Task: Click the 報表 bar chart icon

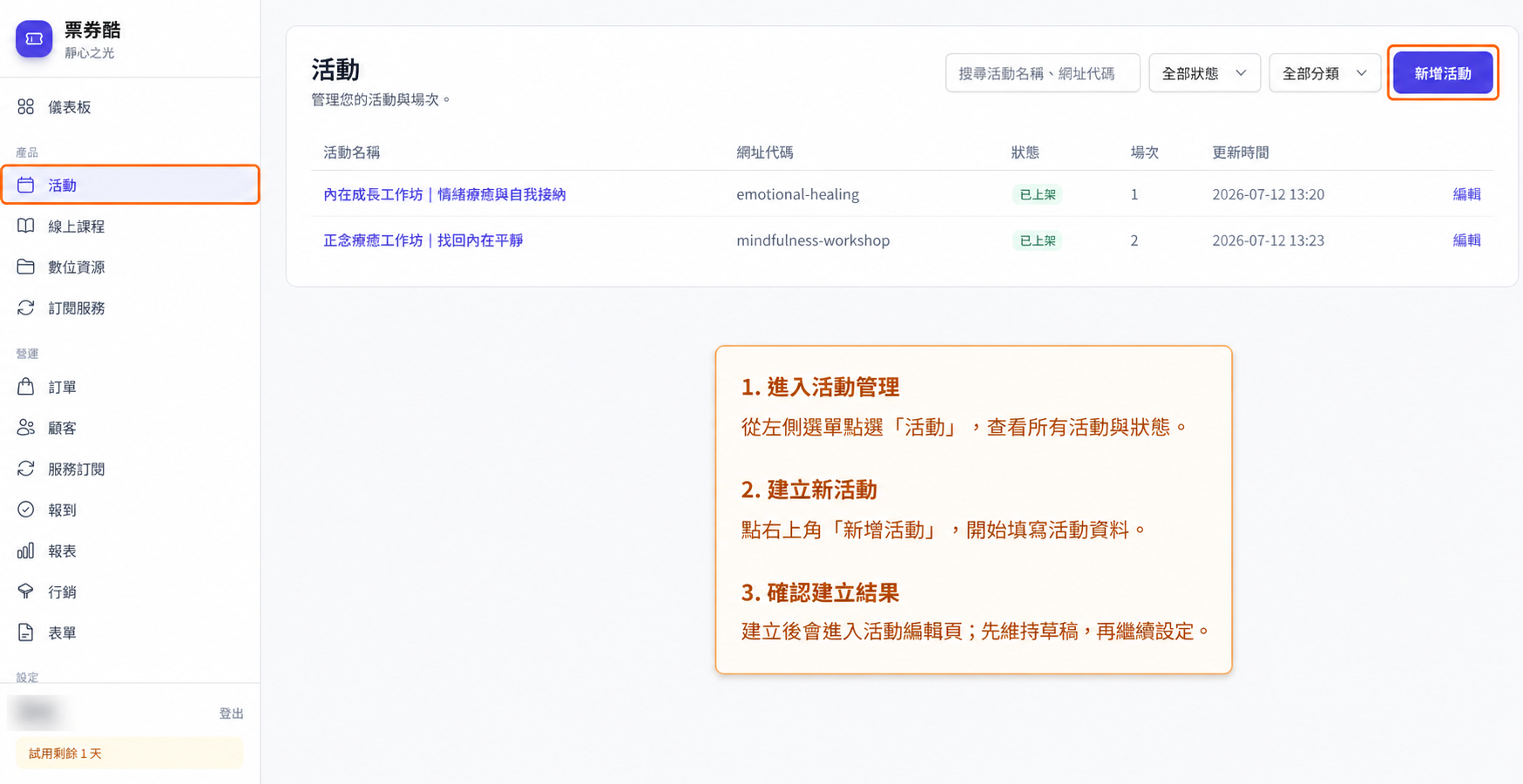Action: coord(26,551)
